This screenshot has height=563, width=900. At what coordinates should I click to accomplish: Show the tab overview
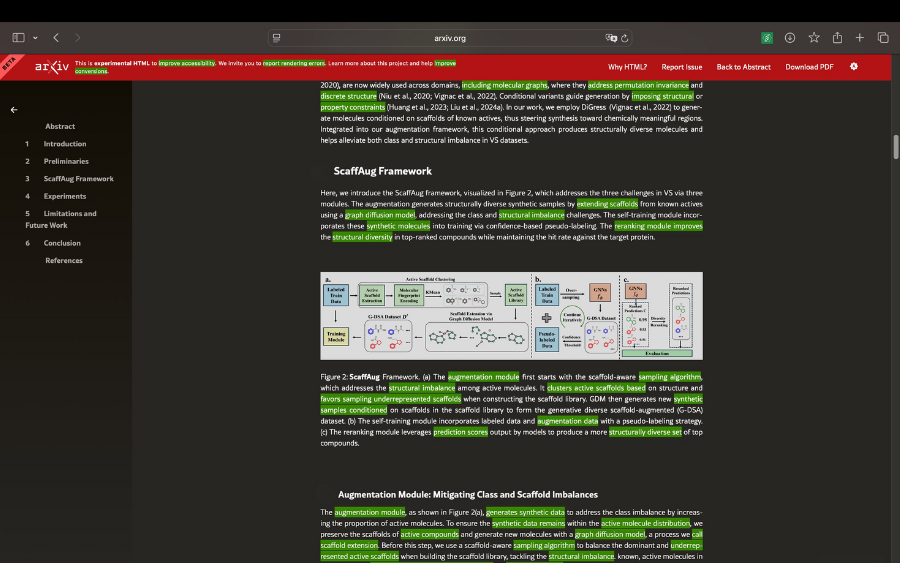pyautogui.click(x=883, y=38)
